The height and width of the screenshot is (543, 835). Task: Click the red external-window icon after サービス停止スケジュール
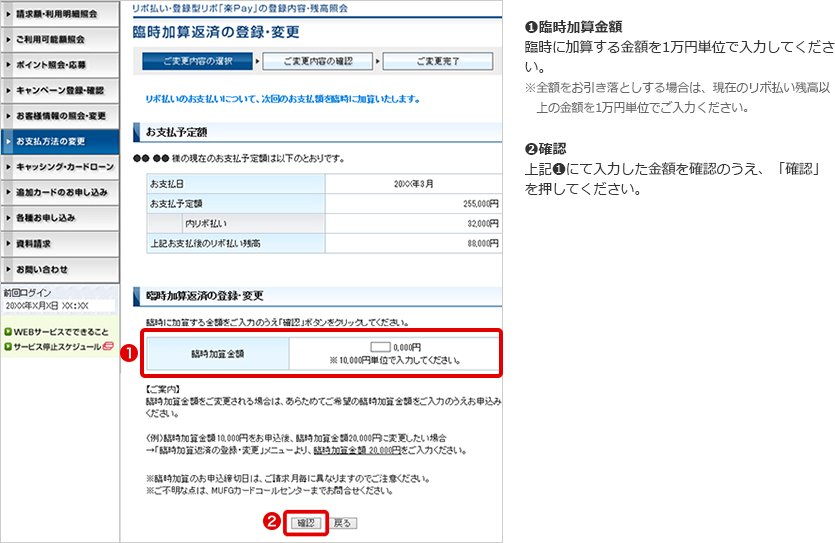[x=107, y=347]
